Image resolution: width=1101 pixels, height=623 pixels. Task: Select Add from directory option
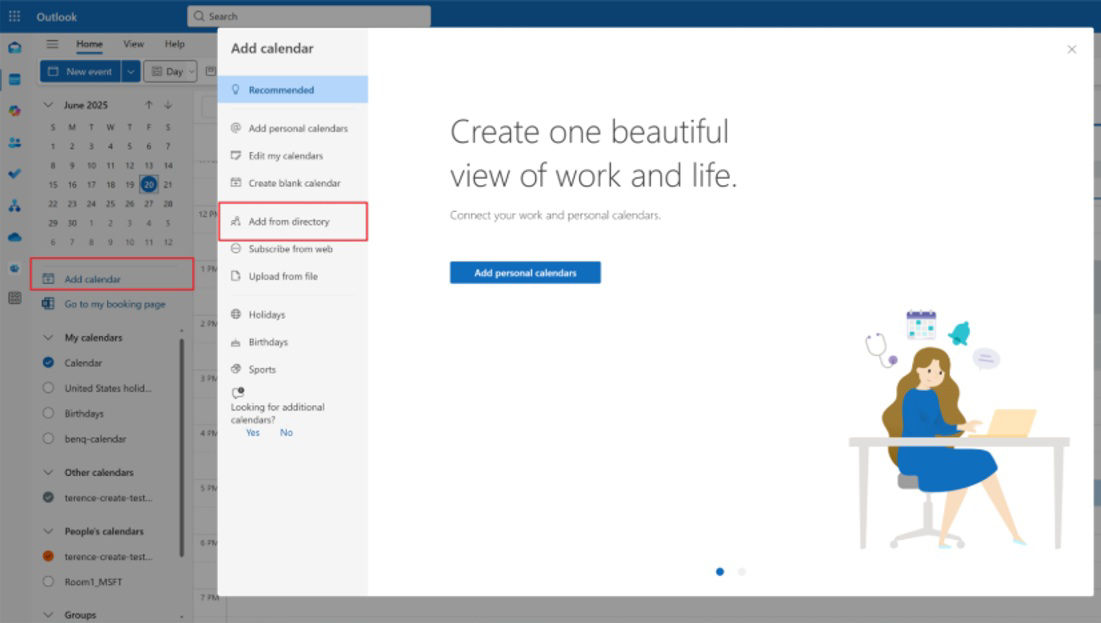coord(289,221)
